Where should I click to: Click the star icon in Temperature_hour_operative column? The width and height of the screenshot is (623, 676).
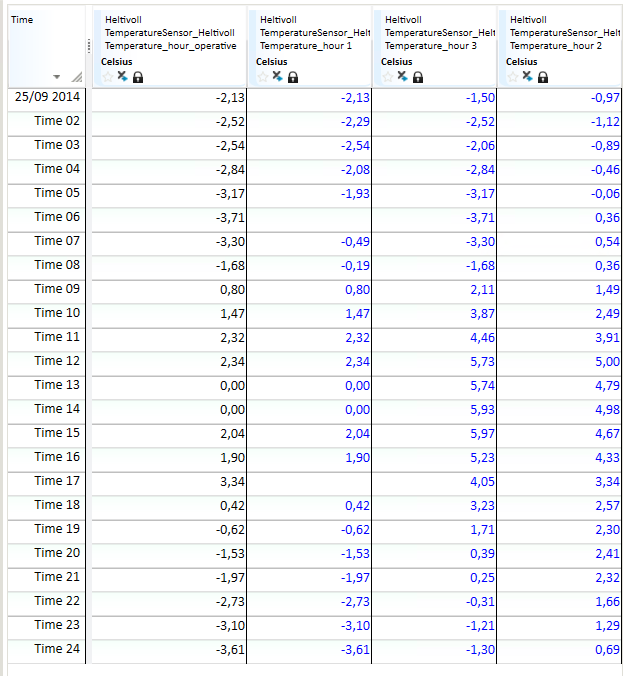pos(107,76)
